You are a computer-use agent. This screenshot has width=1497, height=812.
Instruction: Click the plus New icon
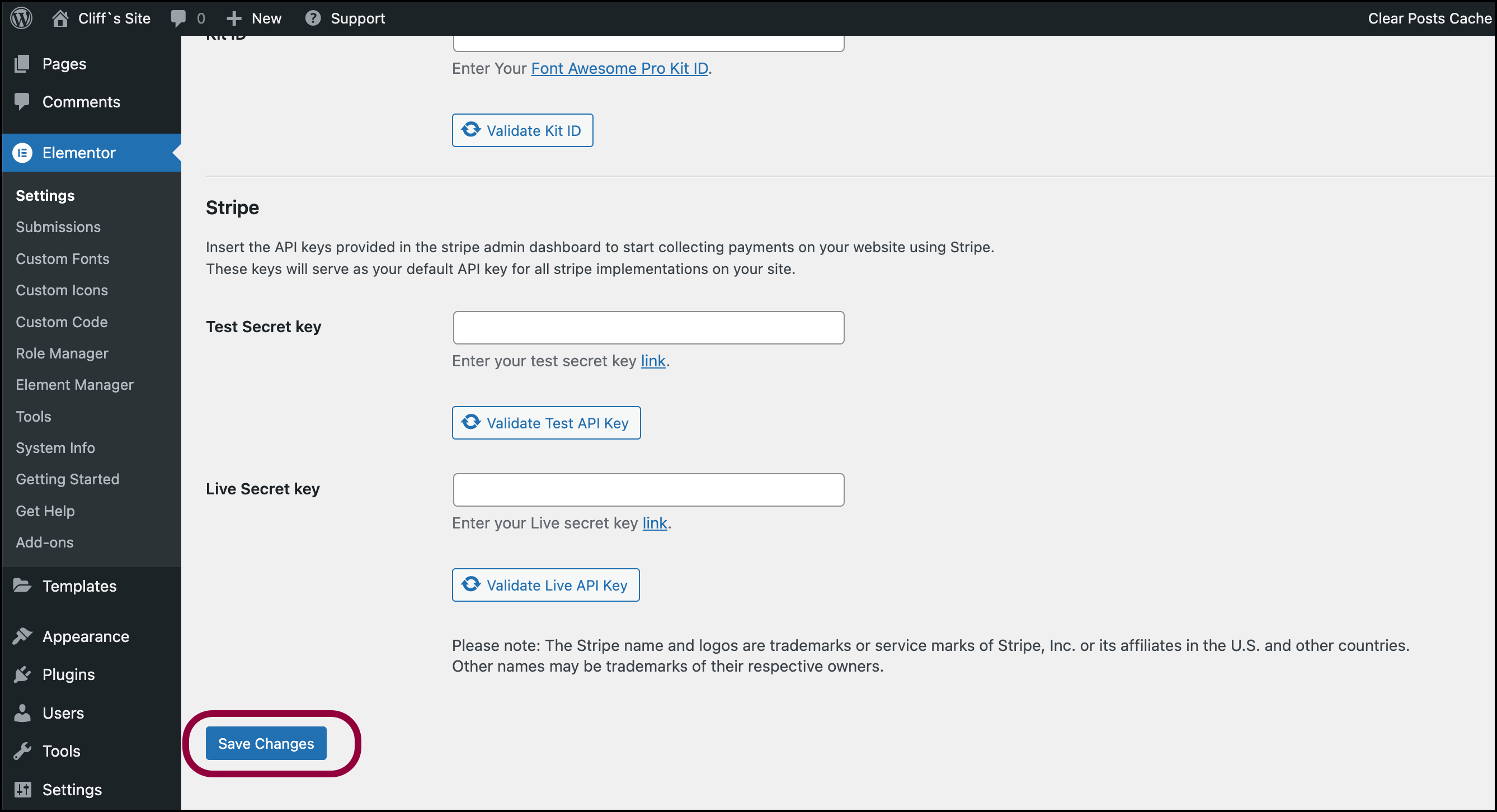point(234,18)
